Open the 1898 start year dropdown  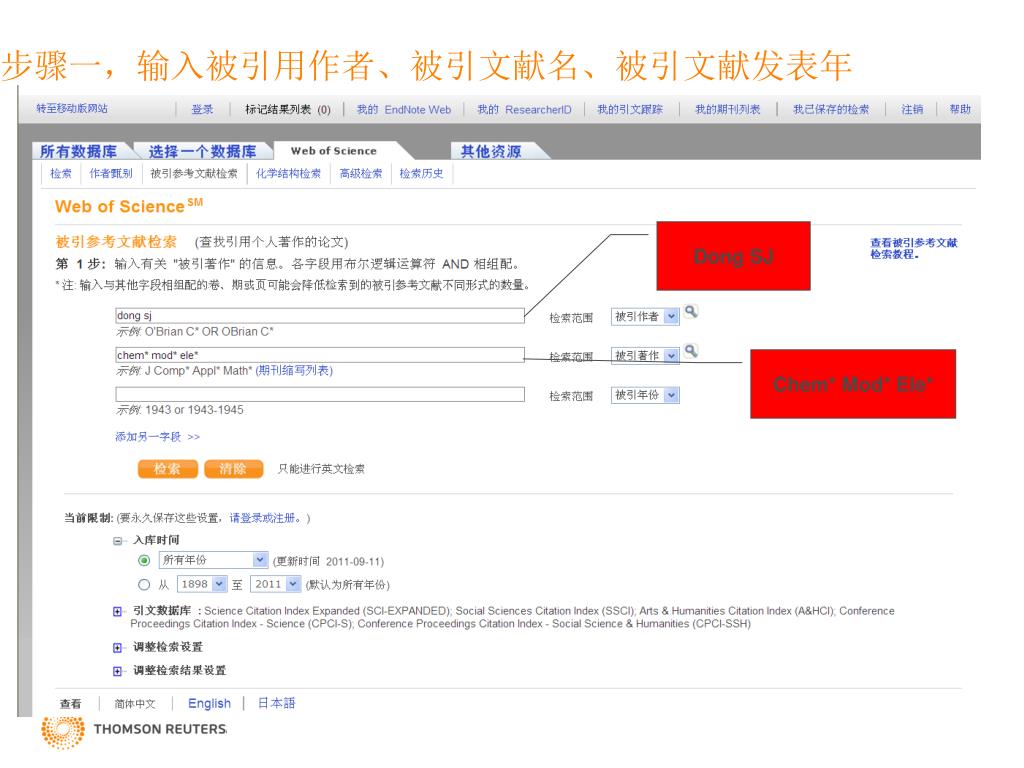(x=202, y=584)
